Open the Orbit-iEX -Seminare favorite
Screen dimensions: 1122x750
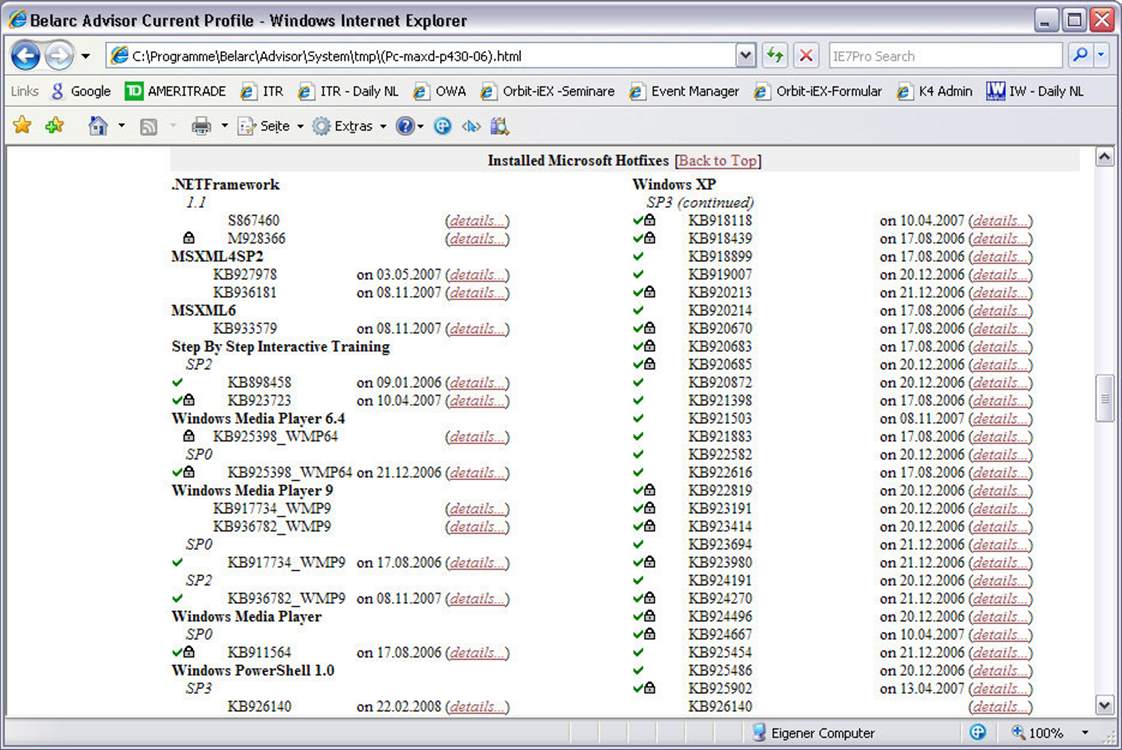pos(547,92)
